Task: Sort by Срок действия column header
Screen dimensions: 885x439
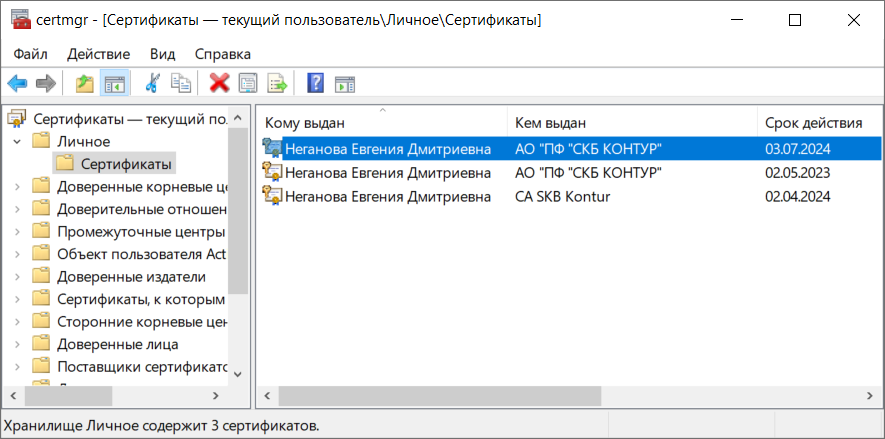Action: (818, 122)
